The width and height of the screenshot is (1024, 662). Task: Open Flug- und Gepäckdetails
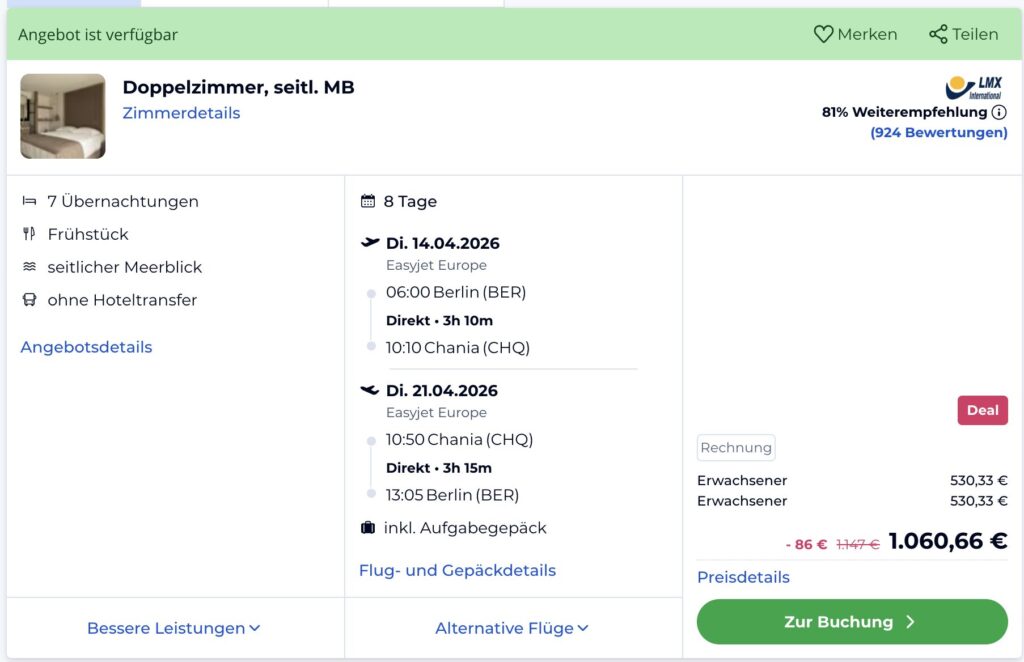[457, 570]
